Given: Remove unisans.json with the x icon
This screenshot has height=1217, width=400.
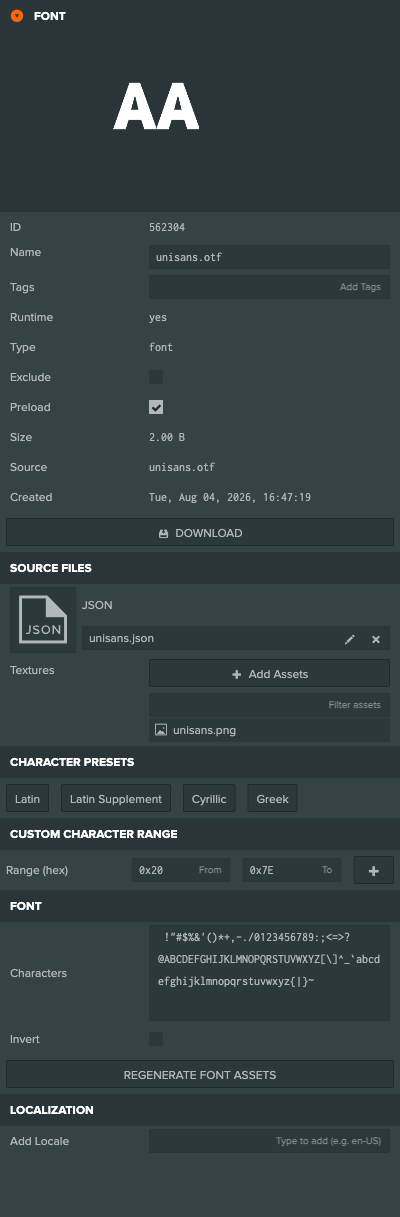Looking at the screenshot, I should coord(376,639).
